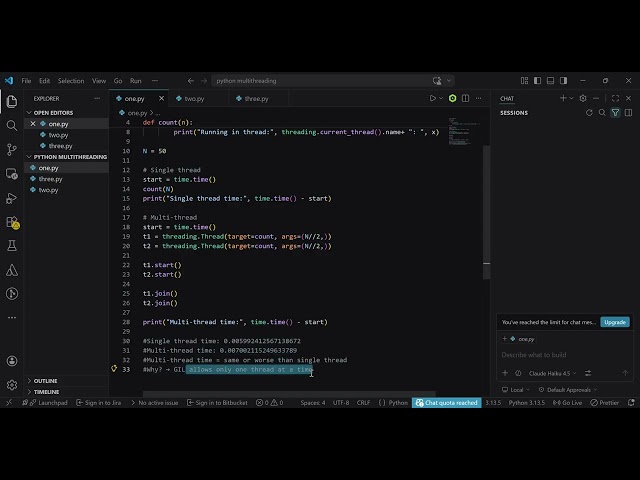Open the Run and Debug view
This screenshot has height=480, width=640.
click(12, 198)
